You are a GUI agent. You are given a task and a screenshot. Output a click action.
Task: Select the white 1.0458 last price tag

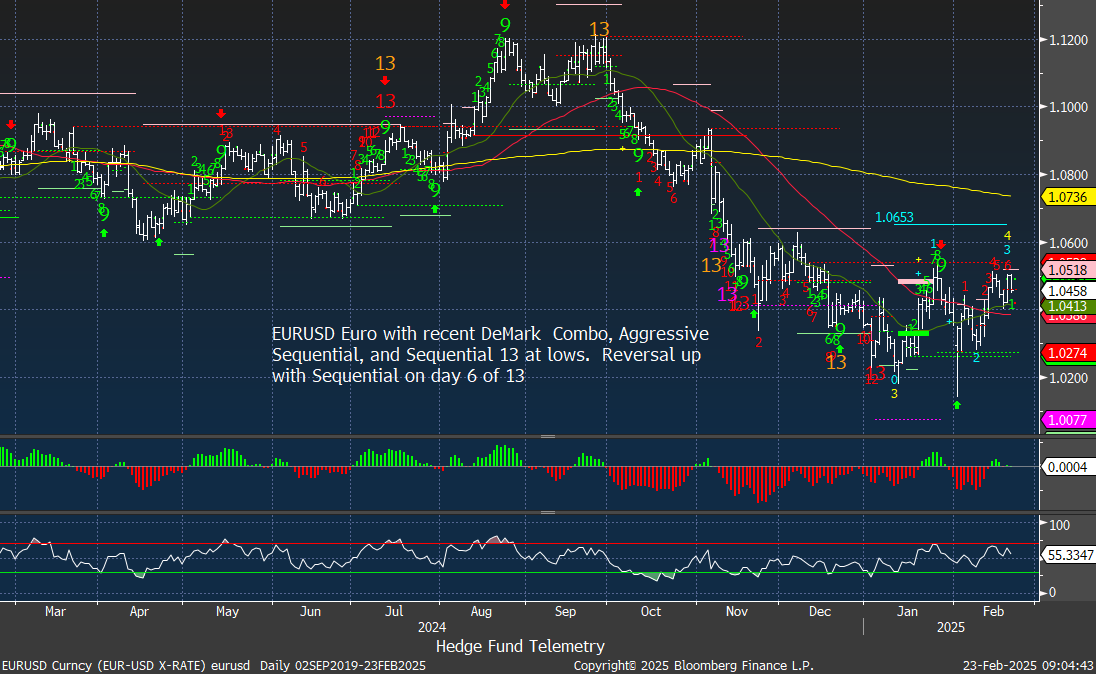click(1067, 291)
